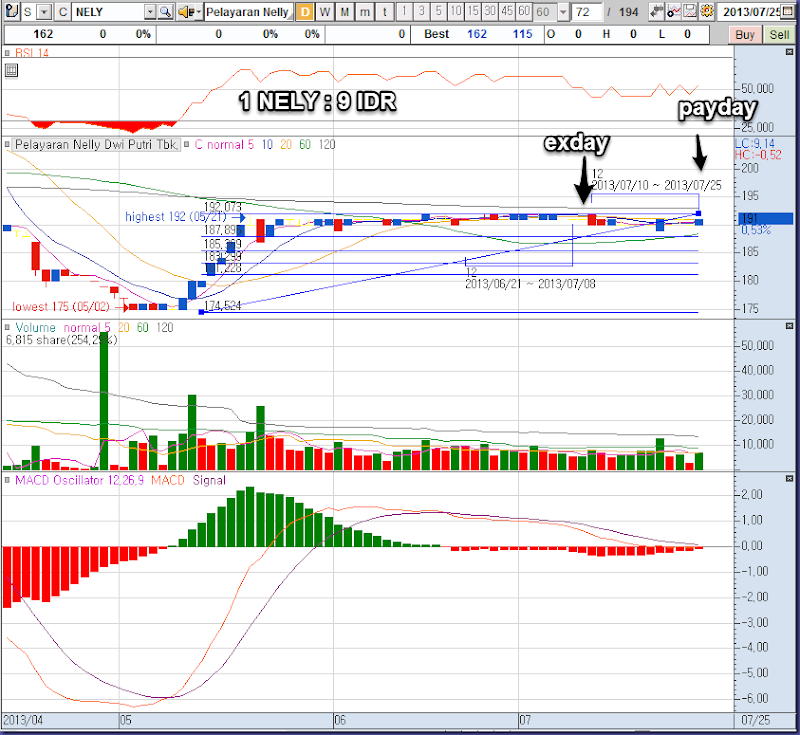Viewport: 800px width, 735px height.
Task: Click the Buy button
Action: pos(745,35)
